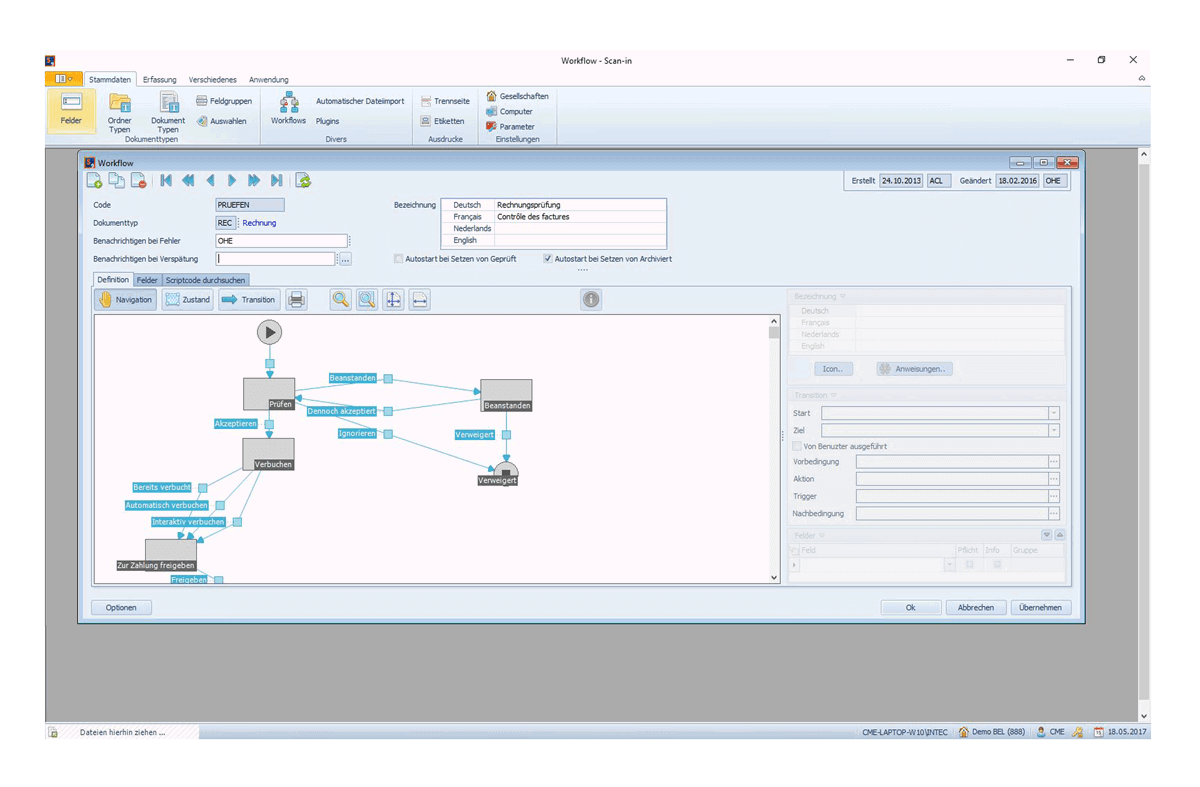Open the Erfassung ribbon tab
Screen dimensions: 1200x787
click(159, 79)
